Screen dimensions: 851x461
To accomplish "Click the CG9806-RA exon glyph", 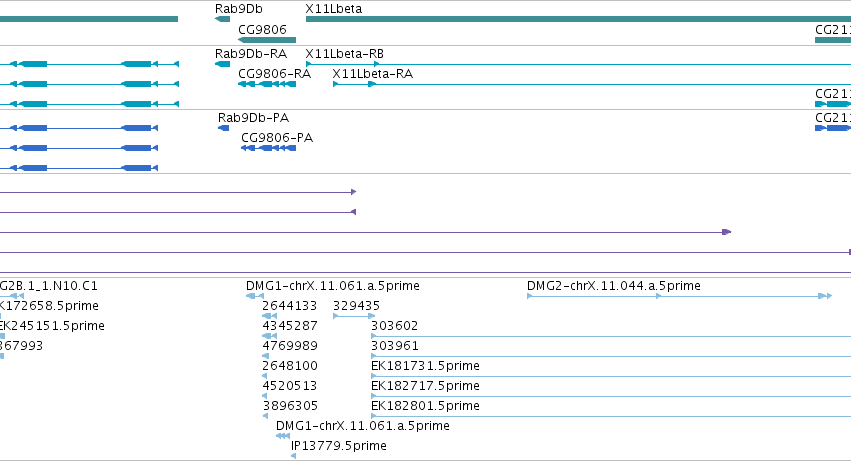I will coord(267,84).
